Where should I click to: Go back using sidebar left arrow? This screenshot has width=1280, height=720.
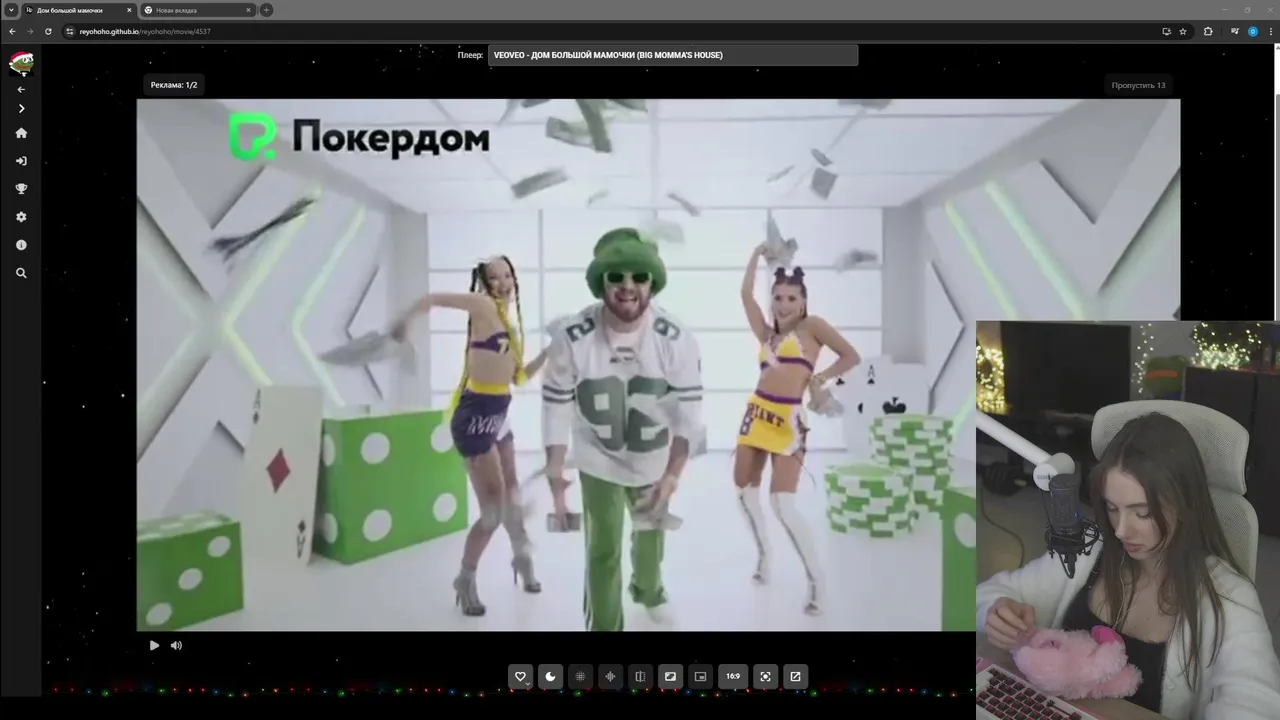pyautogui.click(x=21, y=89)
